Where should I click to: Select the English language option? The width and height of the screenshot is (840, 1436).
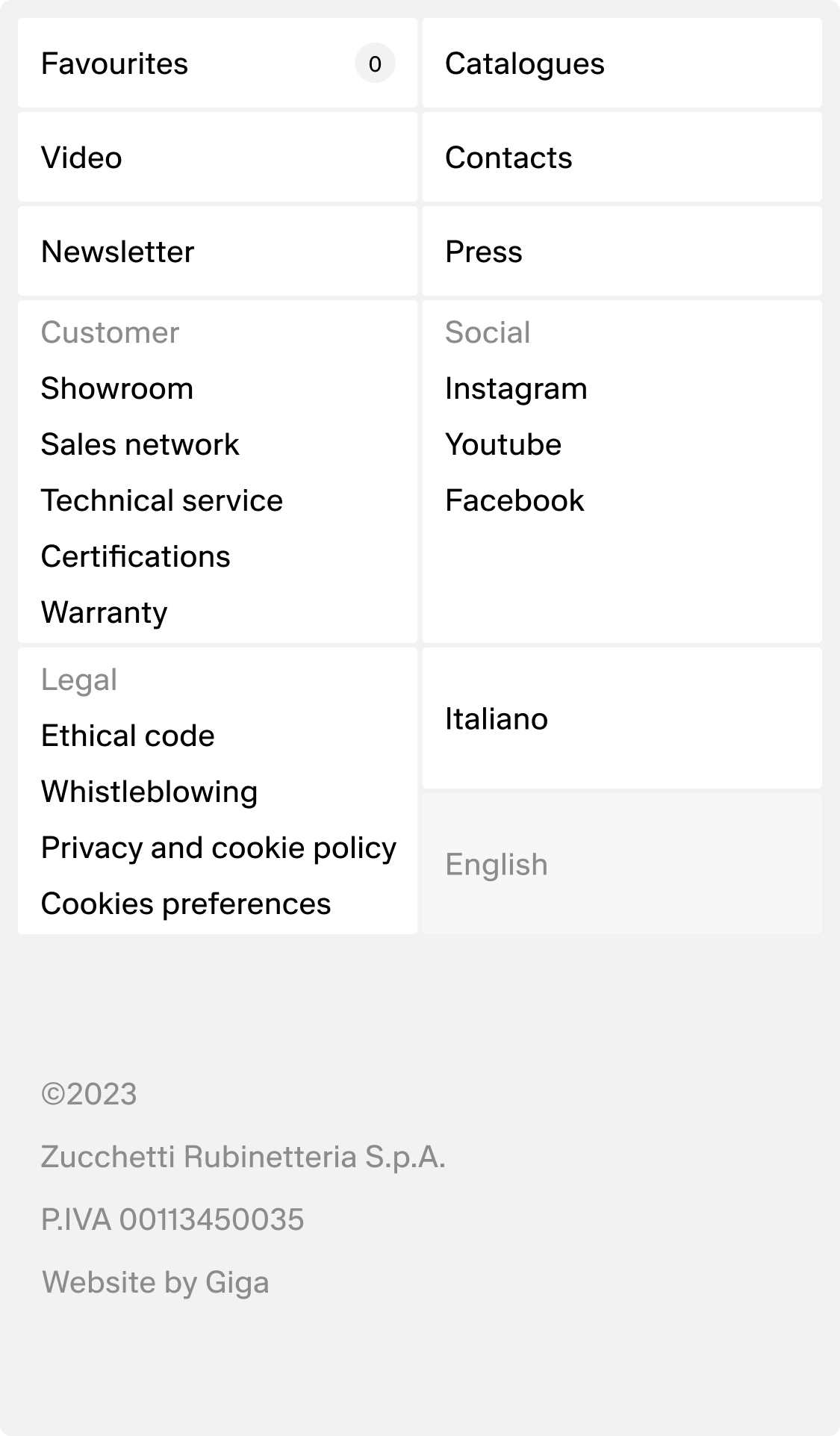pyautogui.click(x=497, y=865)
